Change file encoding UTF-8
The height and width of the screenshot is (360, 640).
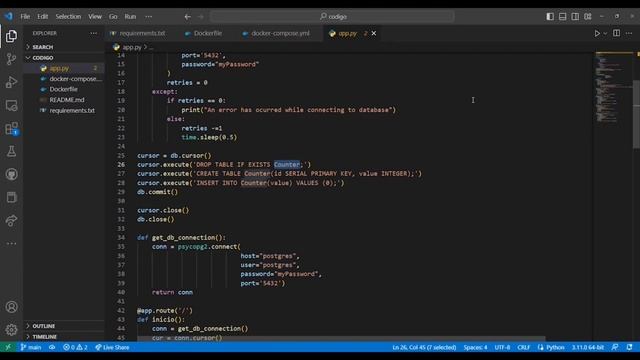(502, 347)
